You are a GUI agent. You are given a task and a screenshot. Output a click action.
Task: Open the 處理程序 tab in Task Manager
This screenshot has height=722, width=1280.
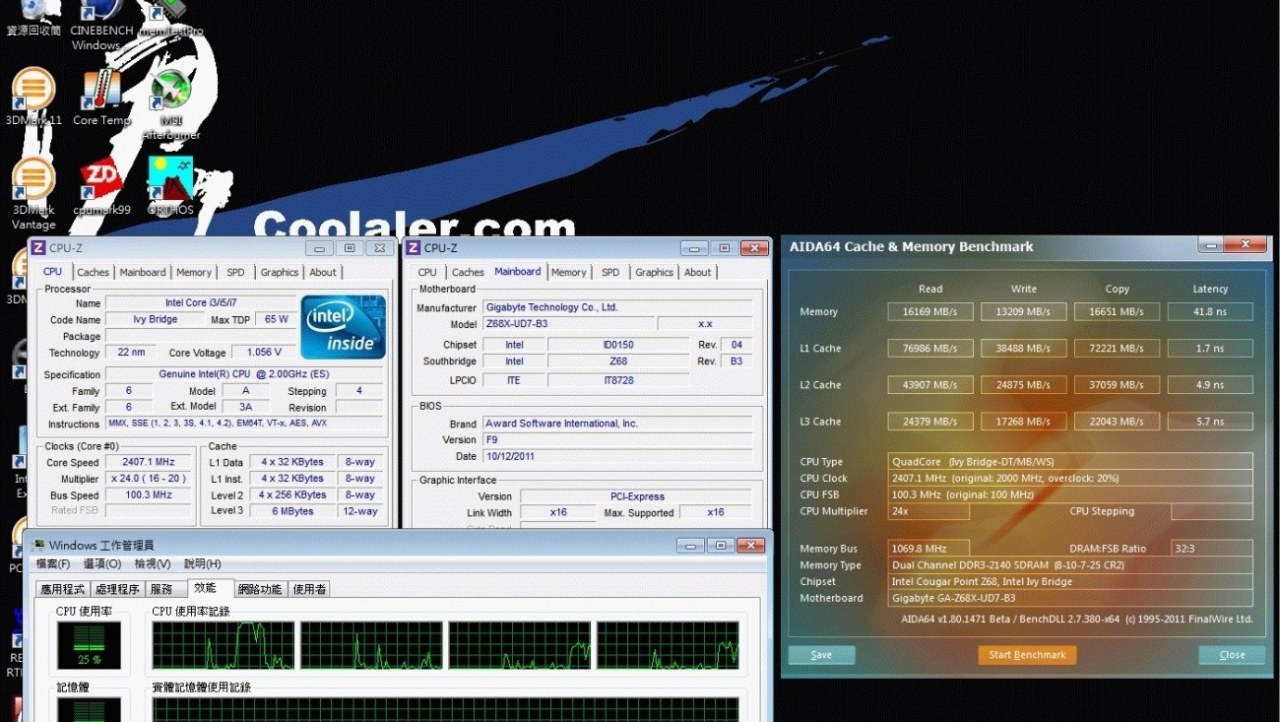tap(118, 589)
